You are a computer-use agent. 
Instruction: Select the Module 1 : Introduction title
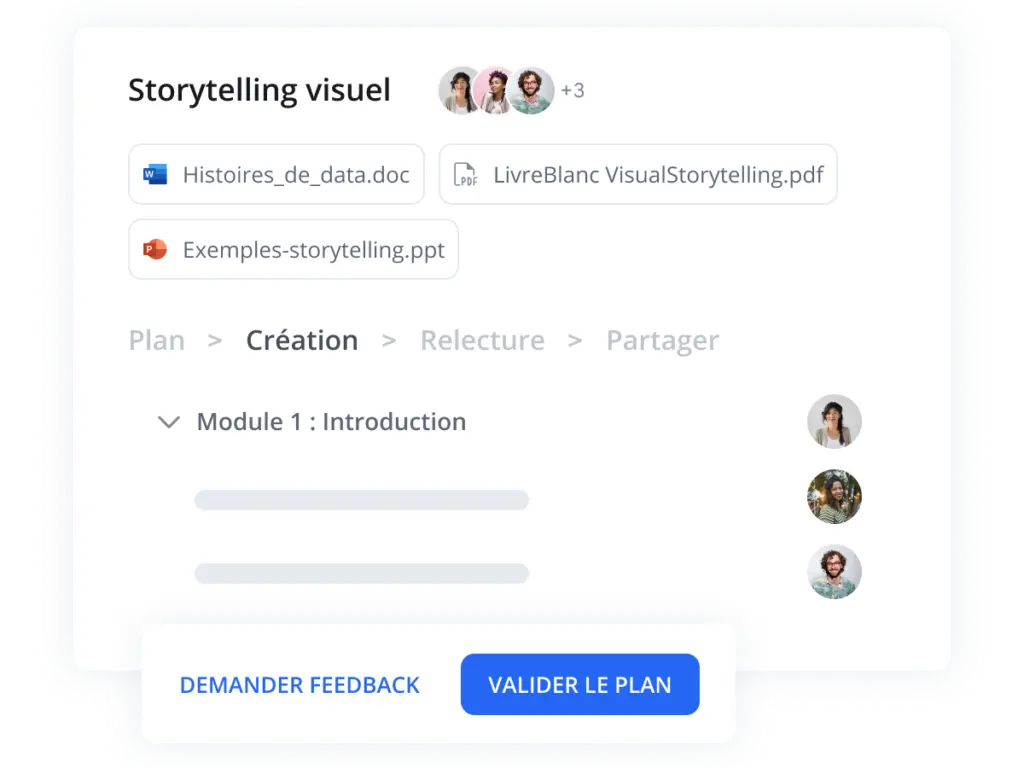coord(331,422)
